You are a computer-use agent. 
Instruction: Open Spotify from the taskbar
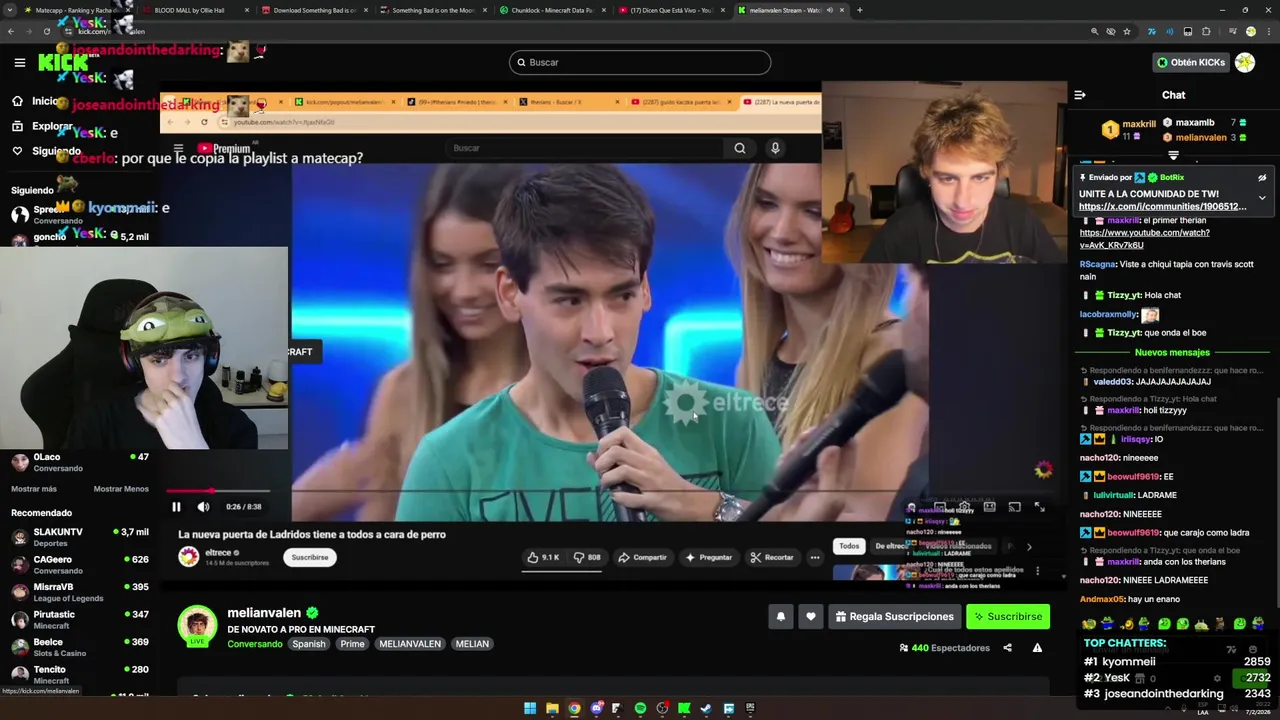coord(640,708)
